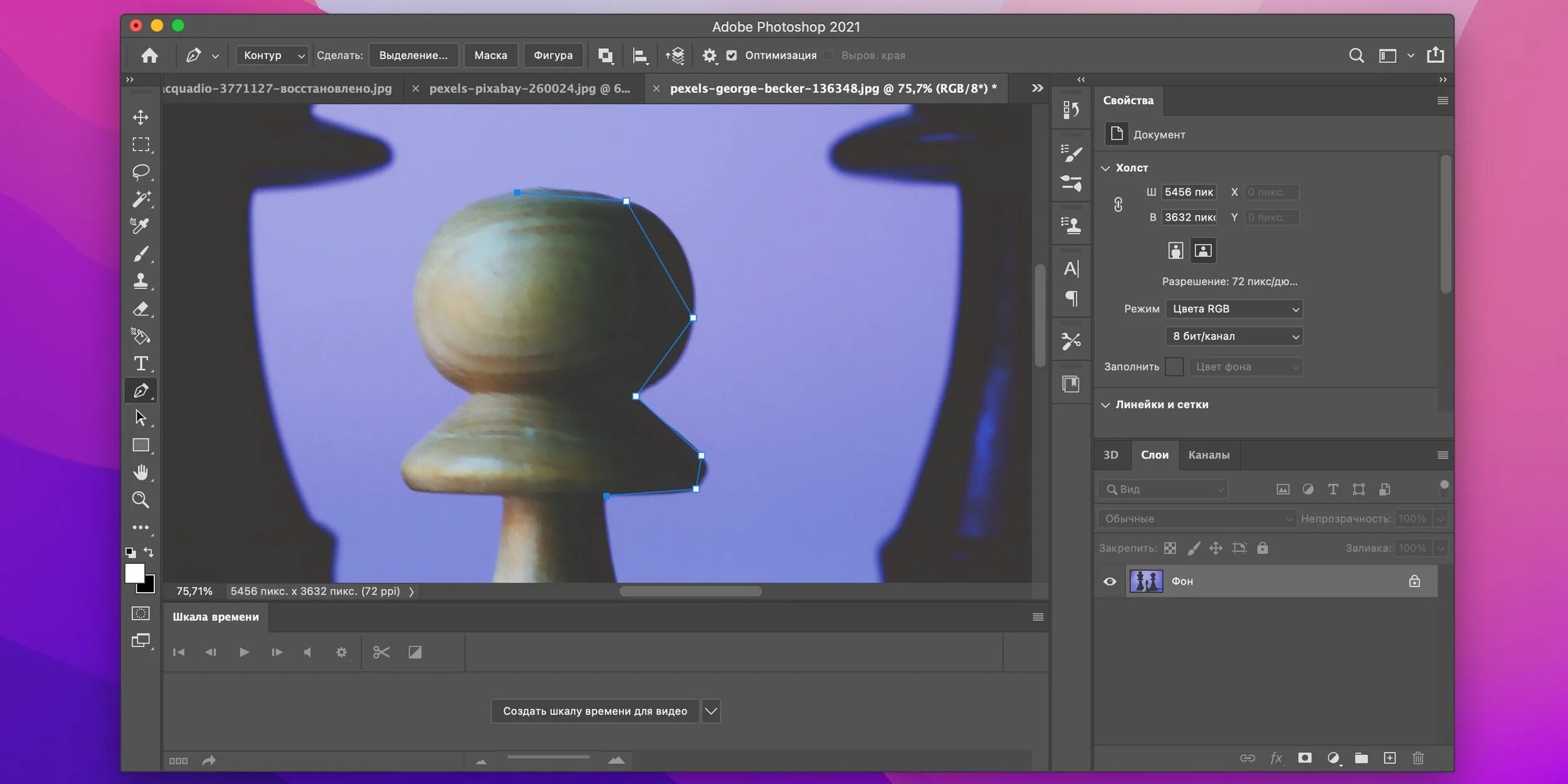The image size is (1568, 784).
Task: Click the split clip scissors icon
Action: point(381,652)
